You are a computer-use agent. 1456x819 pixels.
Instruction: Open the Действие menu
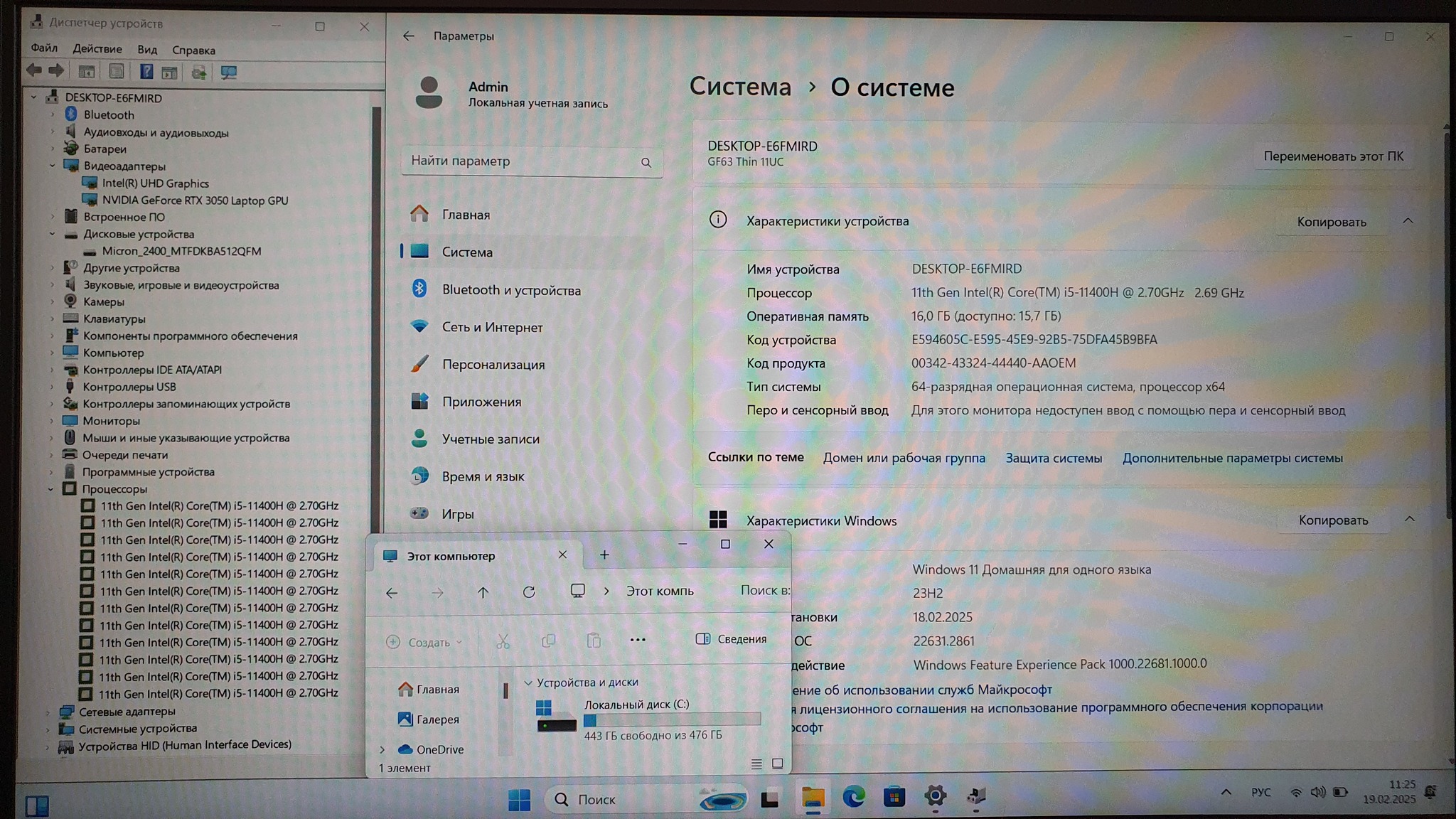tap(97, 49)
